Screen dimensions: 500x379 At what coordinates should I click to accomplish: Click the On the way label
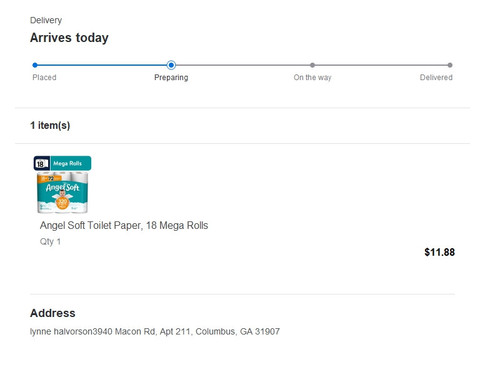(x=312, y=77)
